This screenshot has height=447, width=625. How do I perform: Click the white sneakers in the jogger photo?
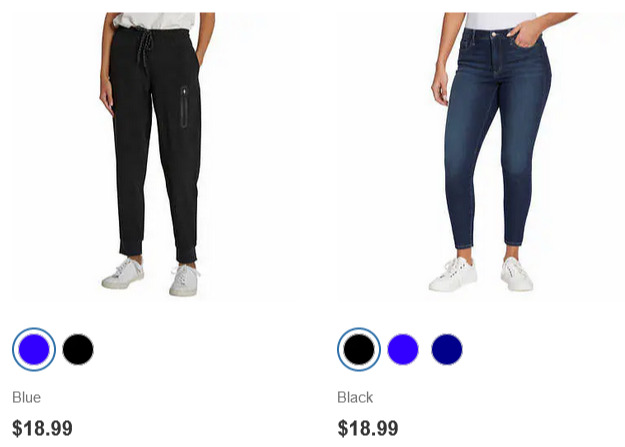click(151, 276)
